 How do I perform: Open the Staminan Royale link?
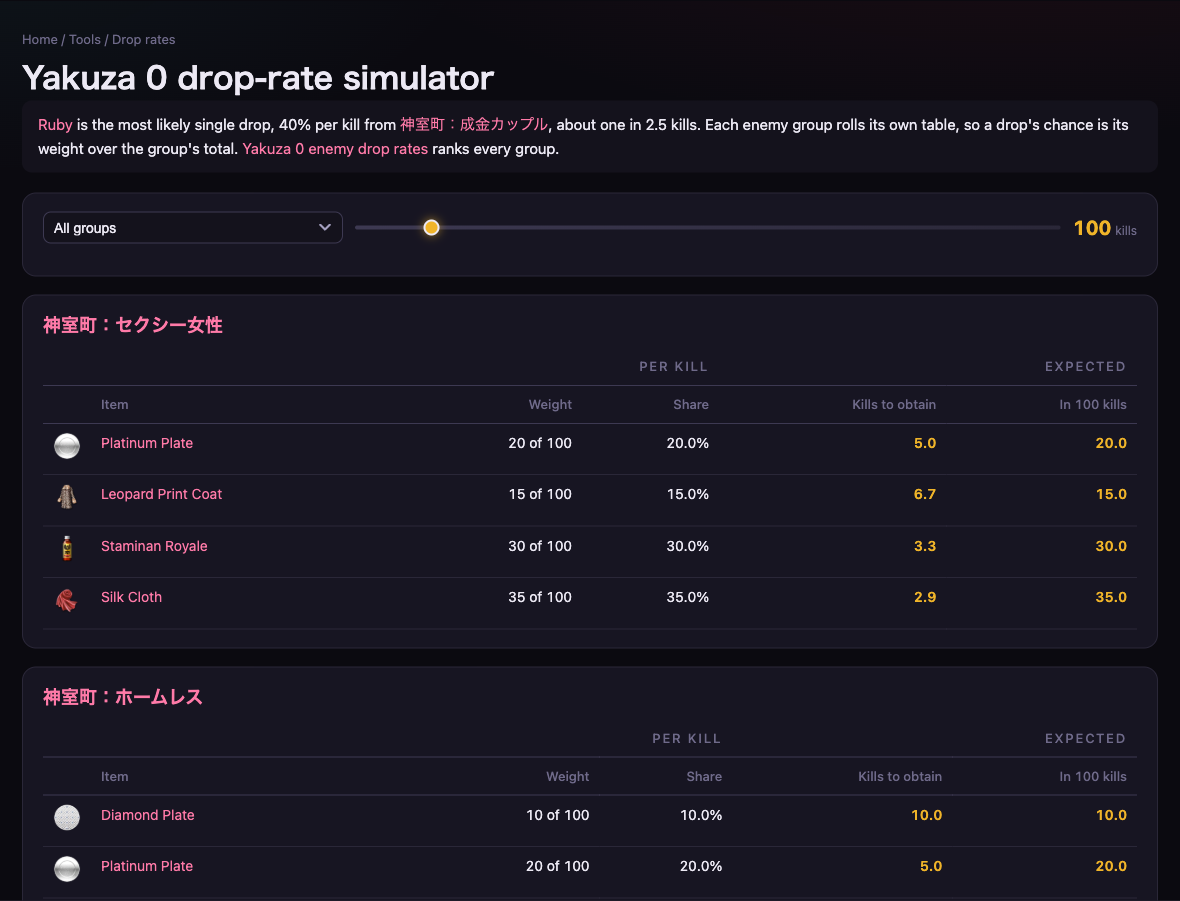pos(154,546)
